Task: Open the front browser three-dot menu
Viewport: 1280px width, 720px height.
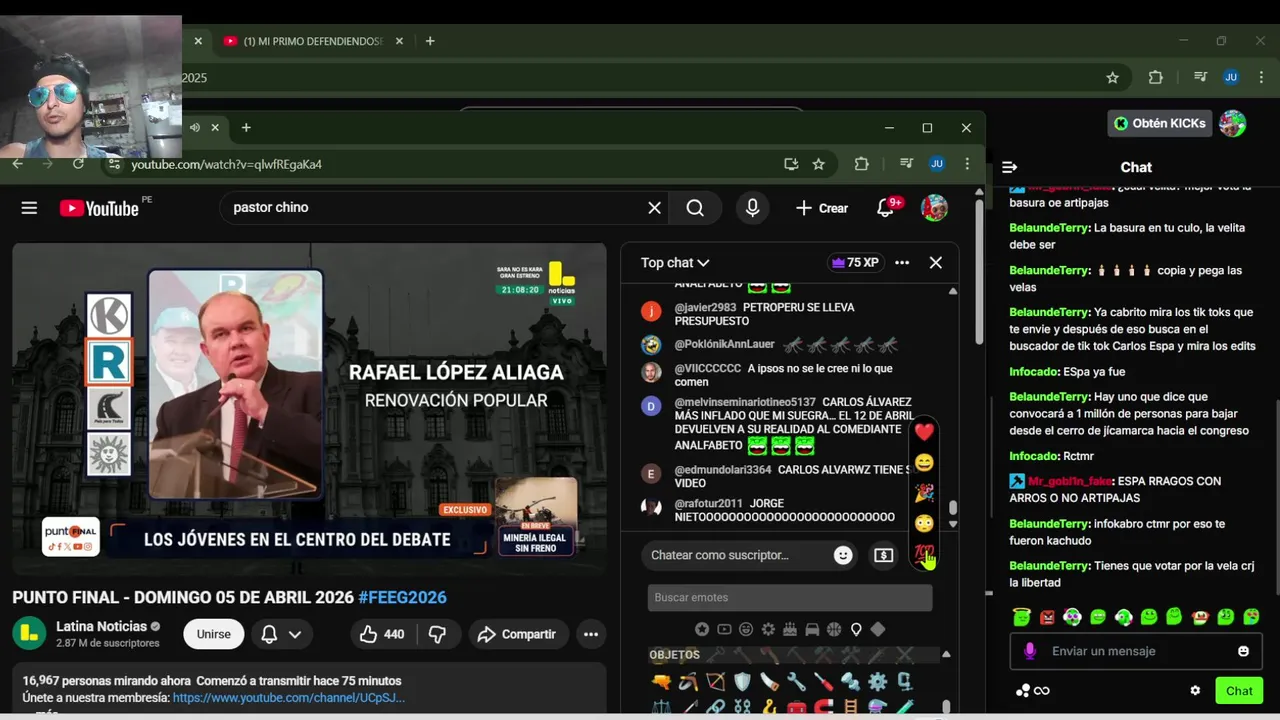Action: (967, 164)
